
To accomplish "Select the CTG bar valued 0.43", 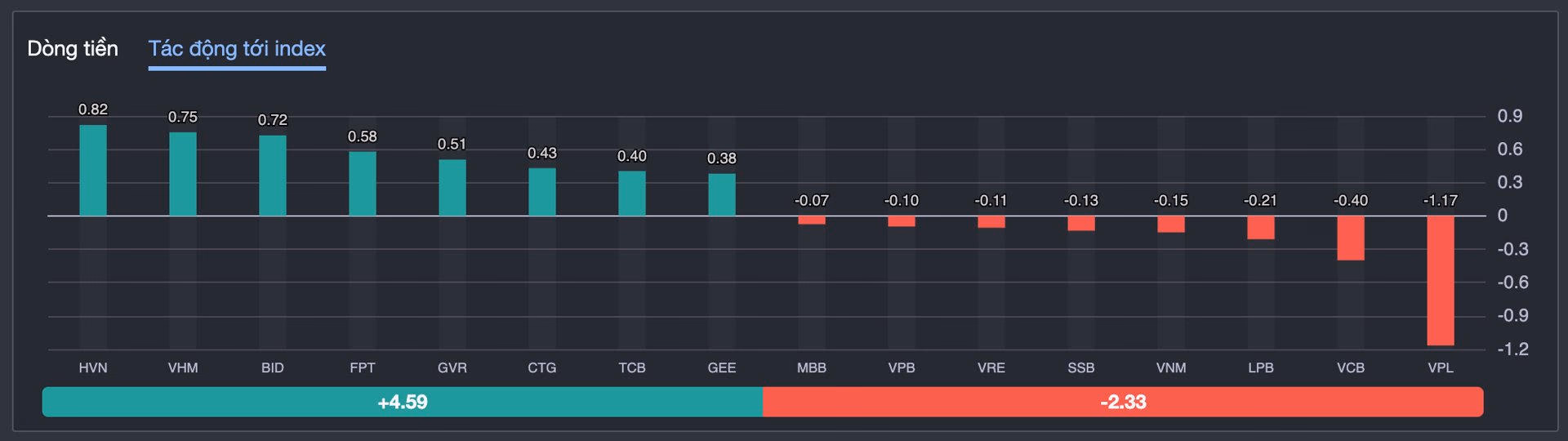I will click(542, 192).
